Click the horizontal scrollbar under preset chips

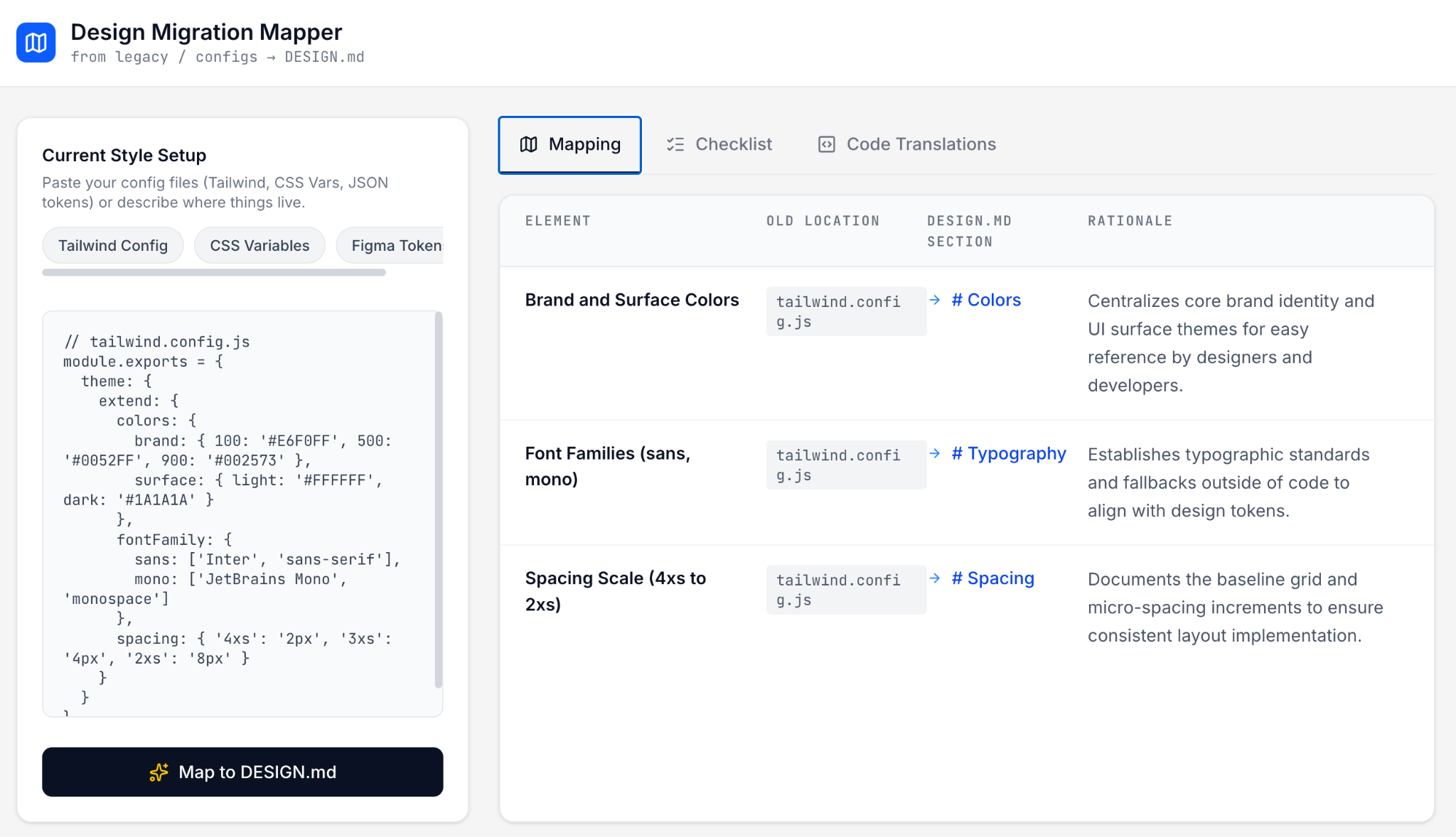coord(214,272)
